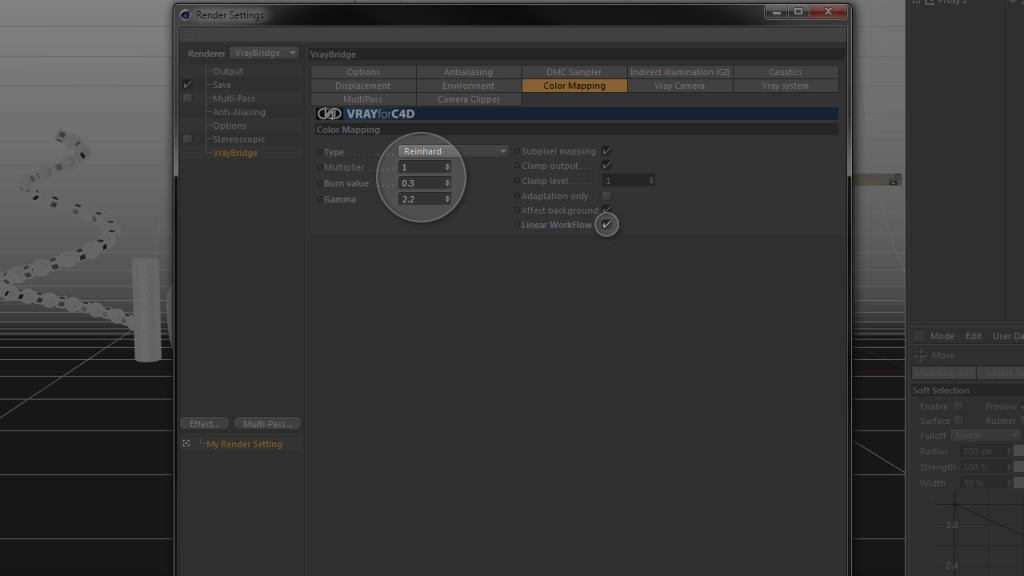Click the Cinema 4D icon in Render Settings title bar
Image resolution: width=1024 pixels, height=576 pixels.
(x=185, y=14)
